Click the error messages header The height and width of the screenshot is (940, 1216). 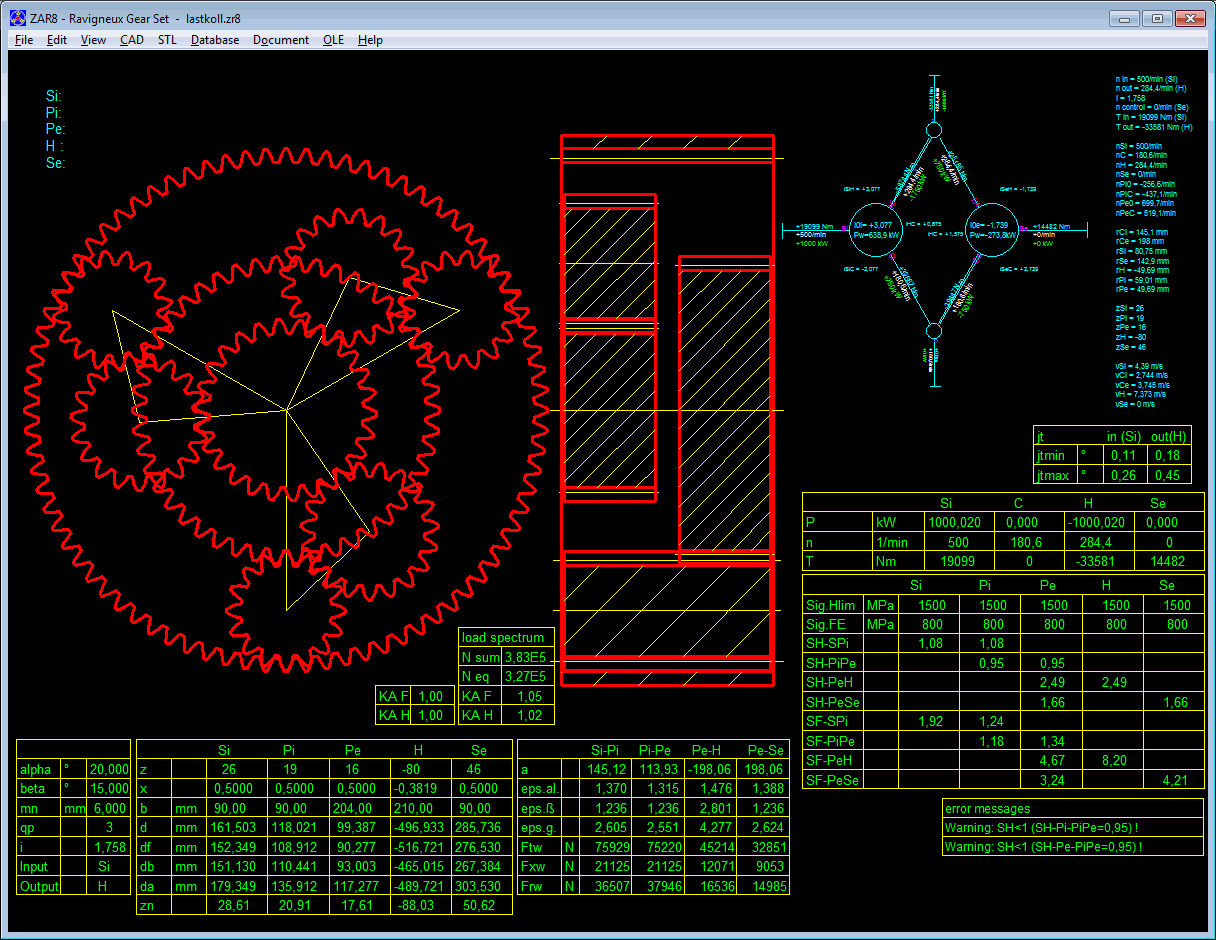pyautogui.click(x=987, y=808)
